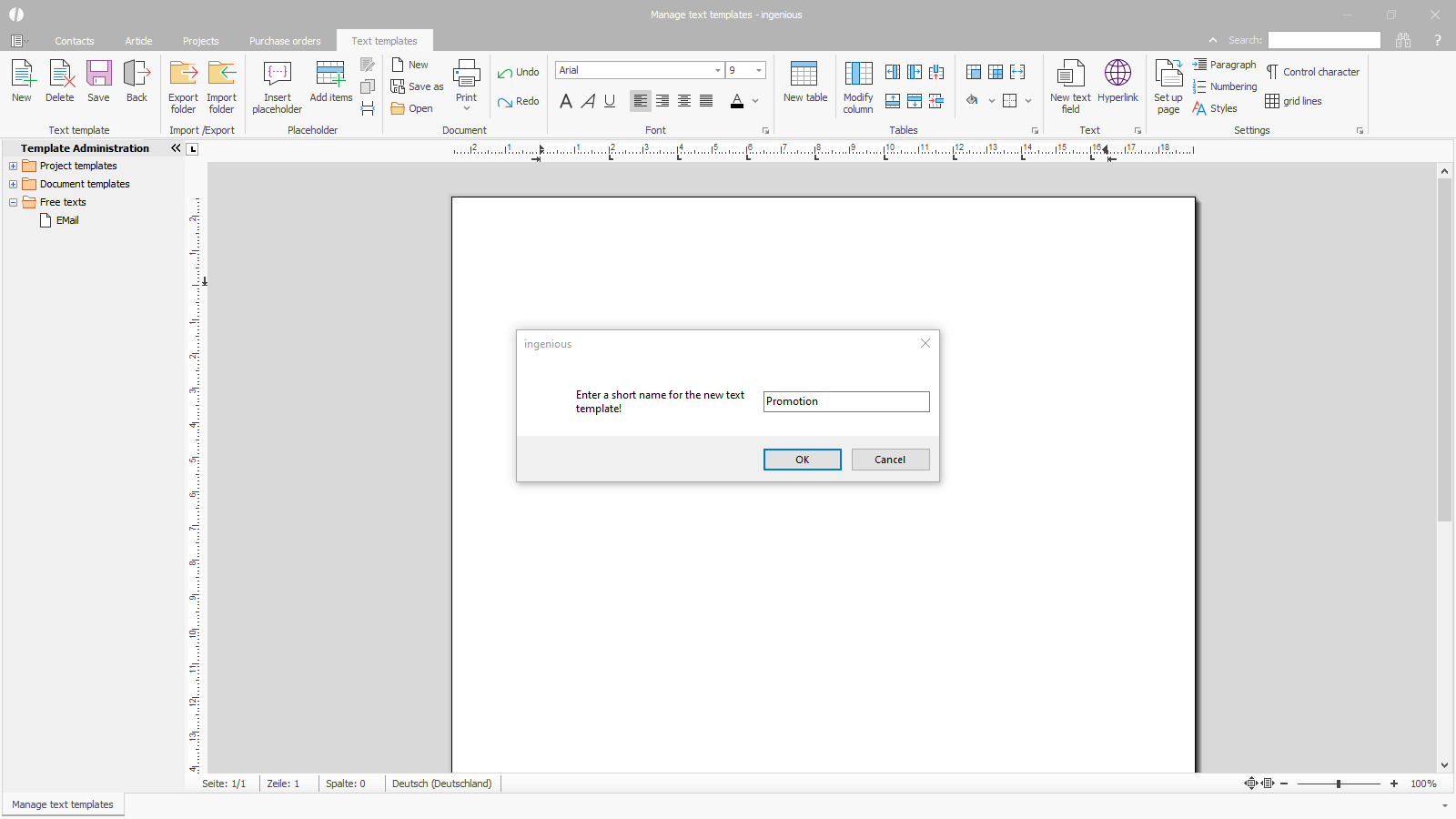This screenshot has width=1456, height=819.
Task: Click the Print icon in the ribbon
Action: [466, 74]
